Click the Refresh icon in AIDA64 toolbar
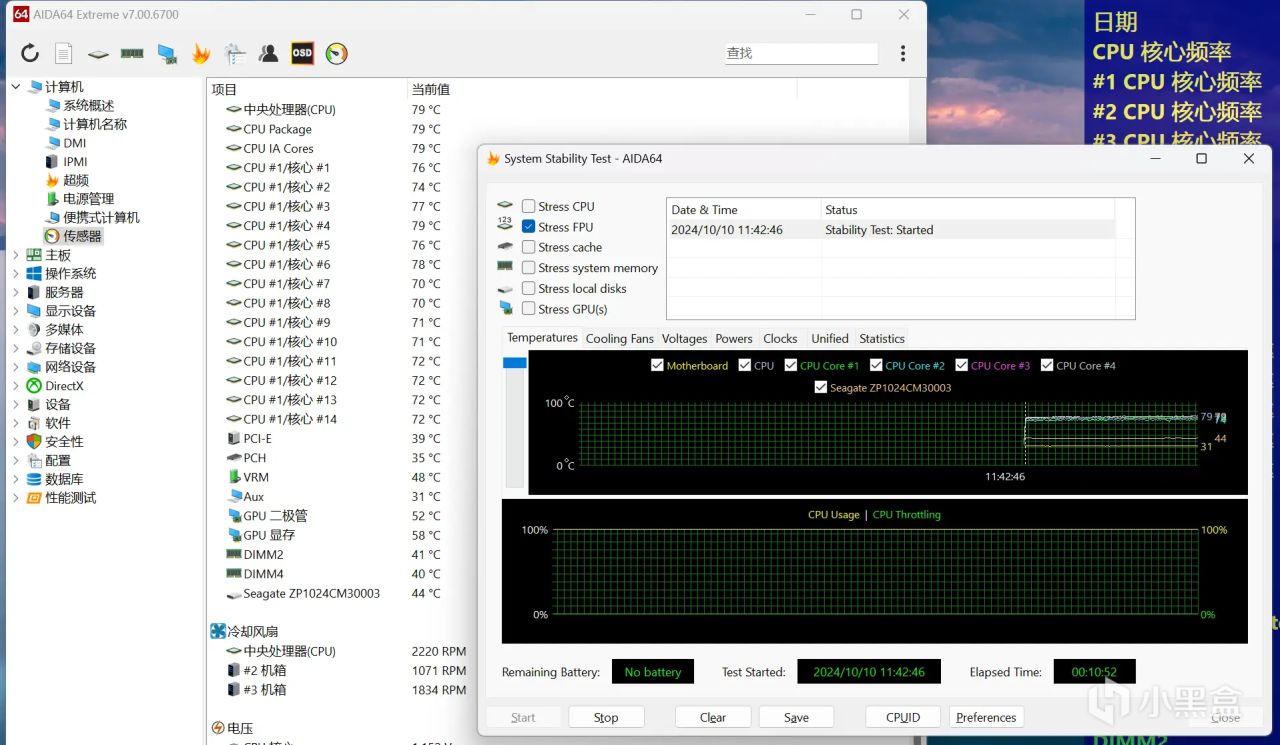The image size is (1280, 745). [30, 54]
